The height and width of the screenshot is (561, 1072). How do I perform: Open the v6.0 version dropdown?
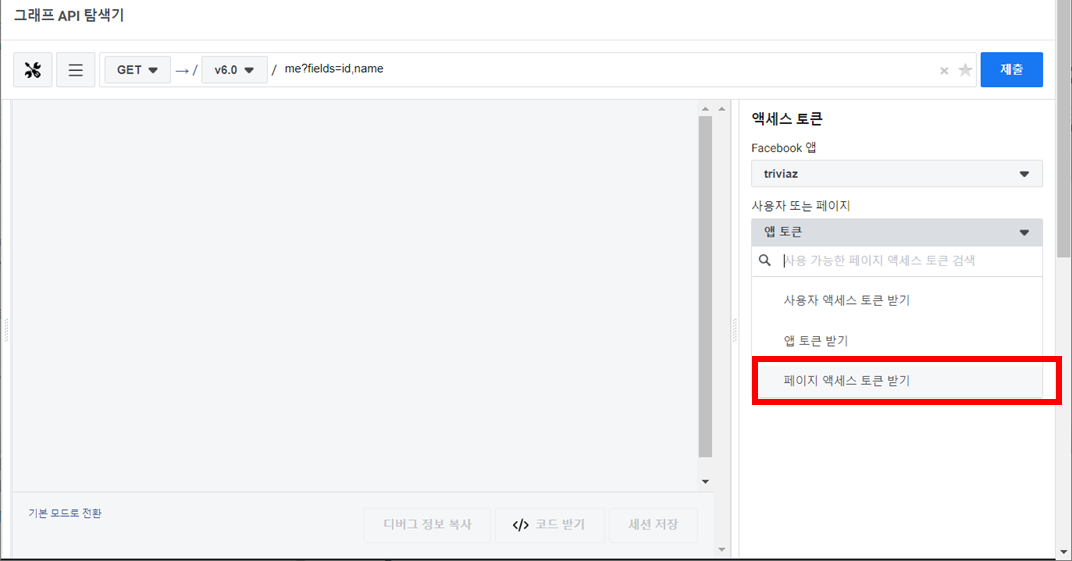[234, 70]
